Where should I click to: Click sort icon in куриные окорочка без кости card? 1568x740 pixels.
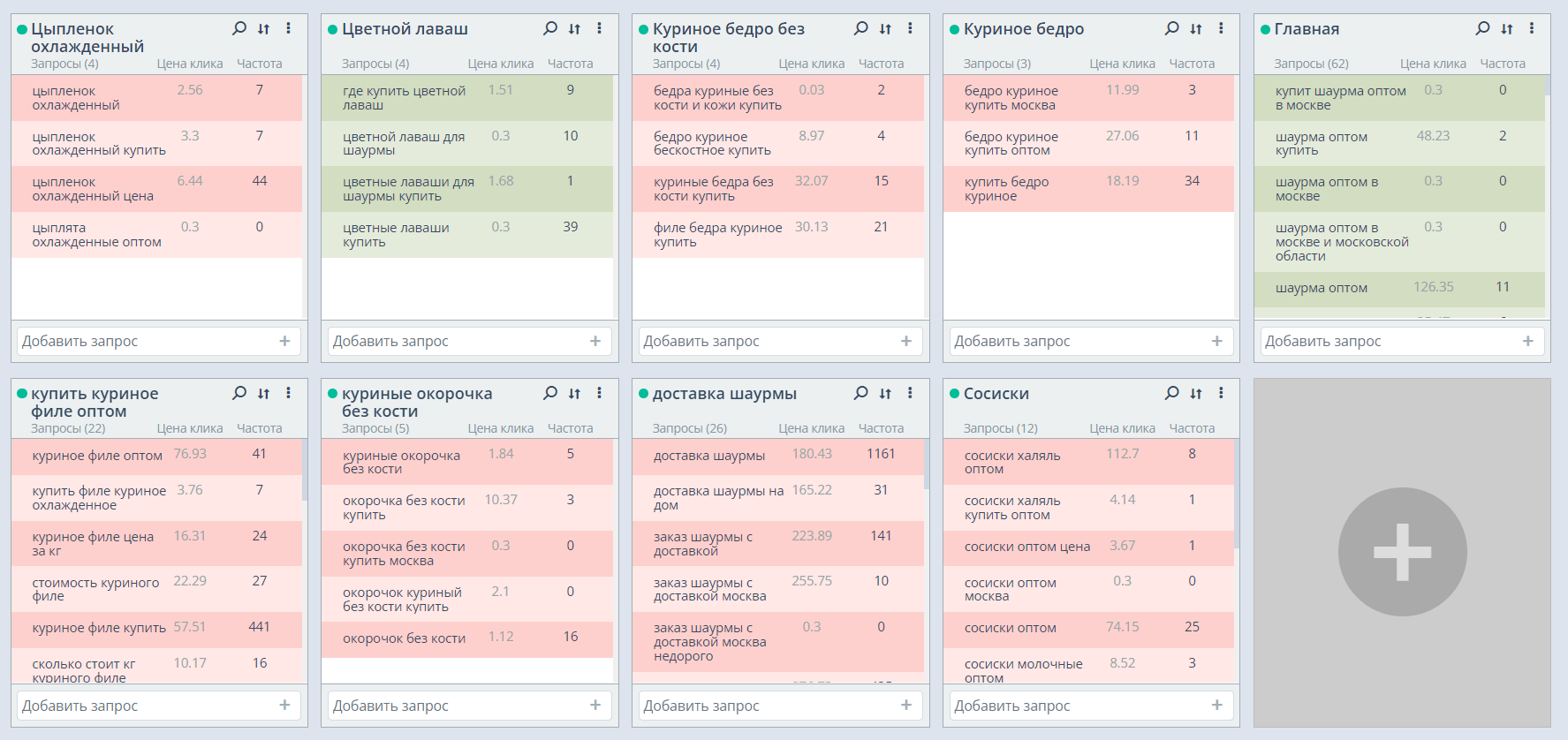pyautogui.click(x=574, y=394)
